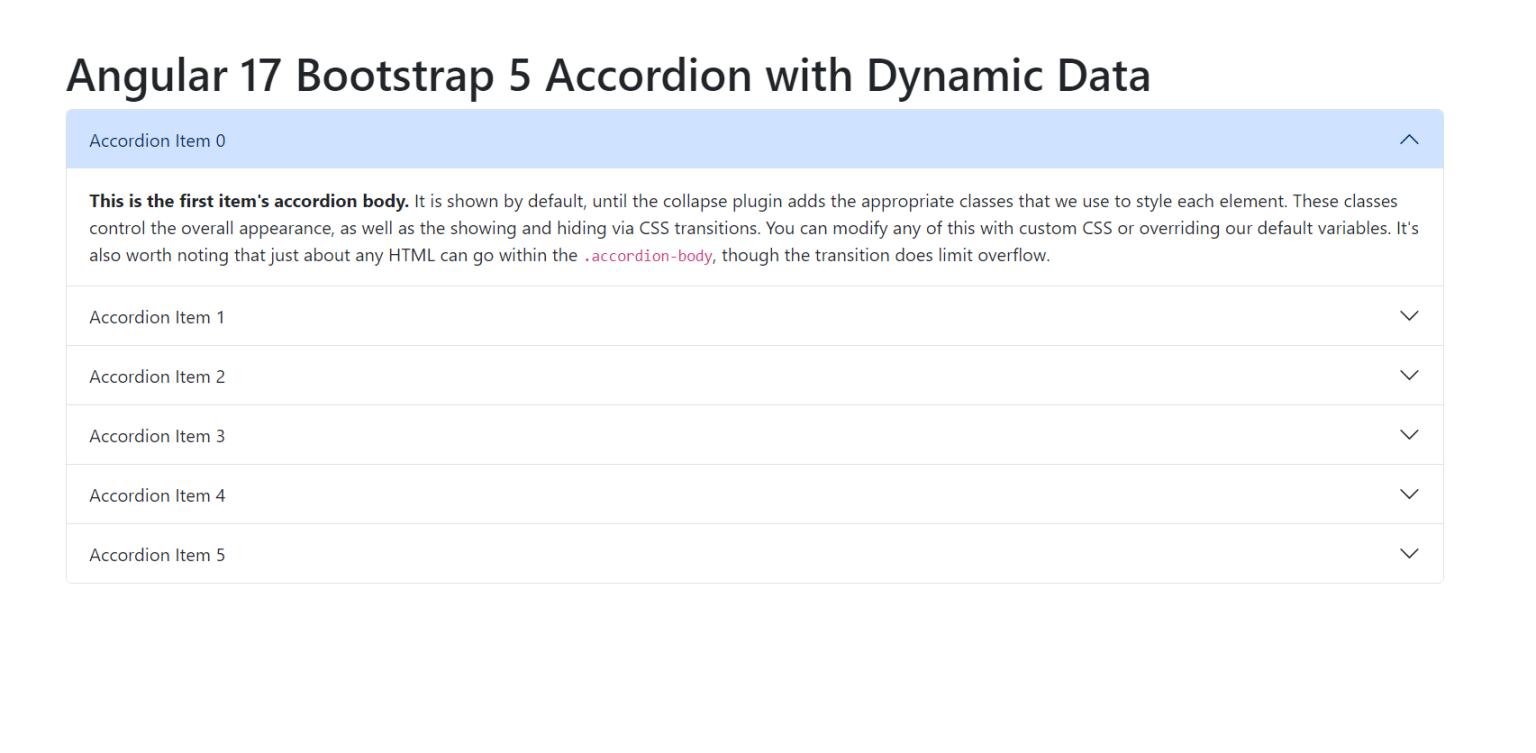The height and width of the screenshot is (753, 1536).
Task: Click the down chevron on Accordion Item 3
Action: pyautogui.click(x=1409, y=435)
